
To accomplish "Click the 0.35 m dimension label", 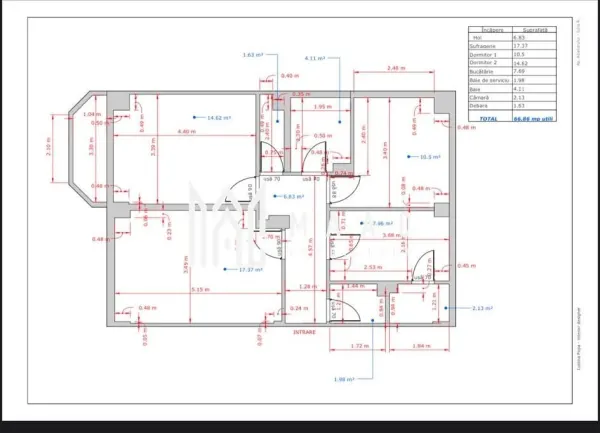I will coord(302,94).
